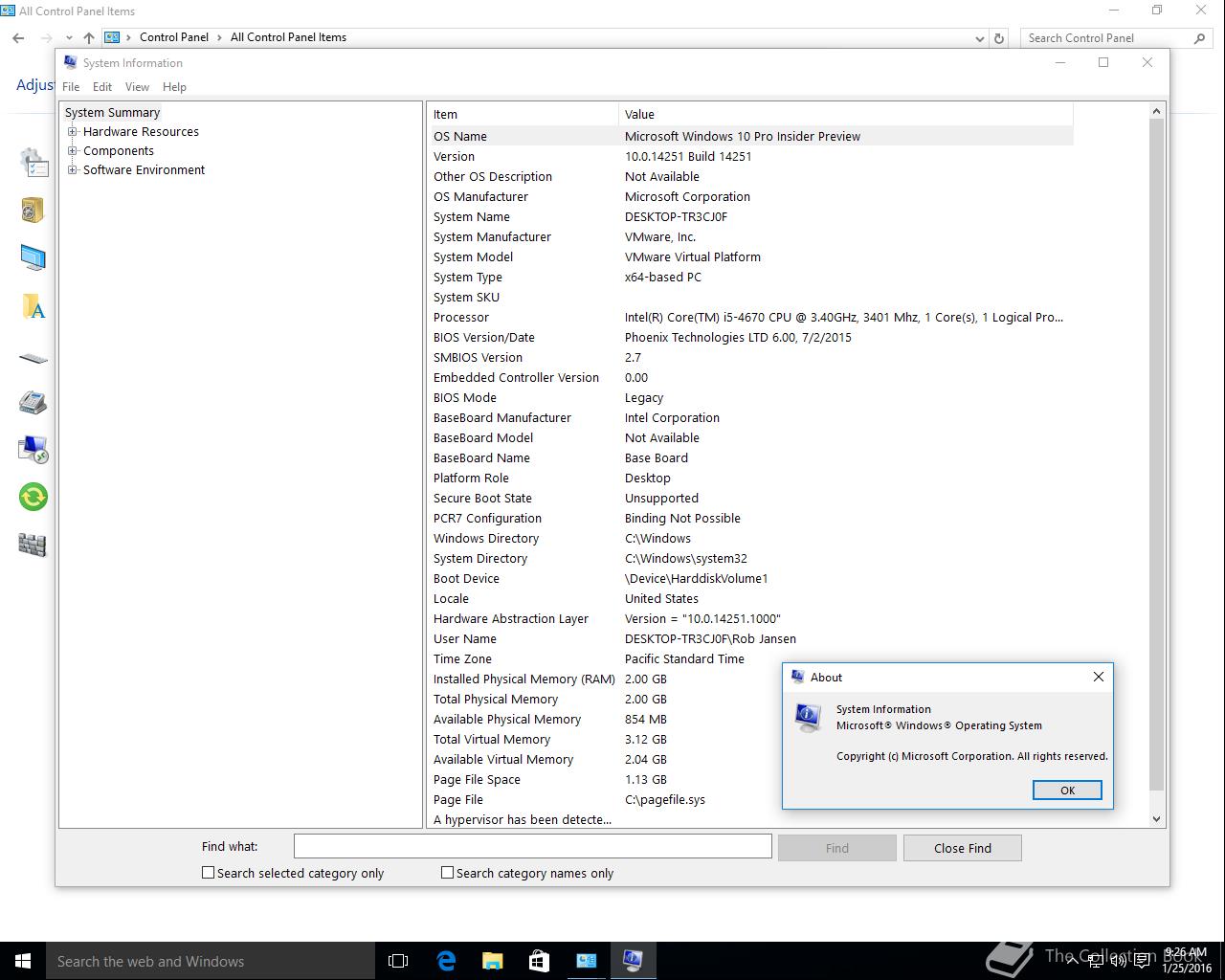Select the System Manufacturer row
This screenshot has height=980, width=1225.
point(750,236)
